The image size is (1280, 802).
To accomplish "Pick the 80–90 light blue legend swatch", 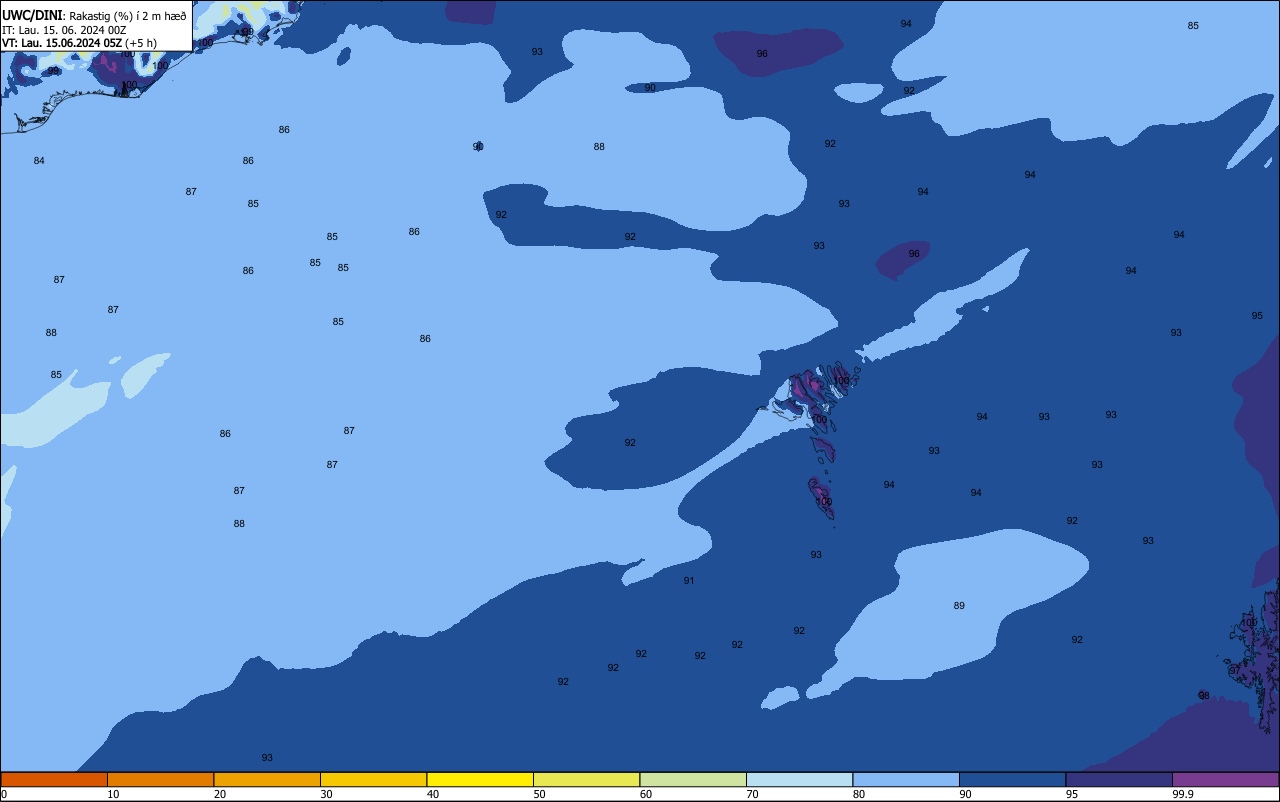I will pos(906,779).
